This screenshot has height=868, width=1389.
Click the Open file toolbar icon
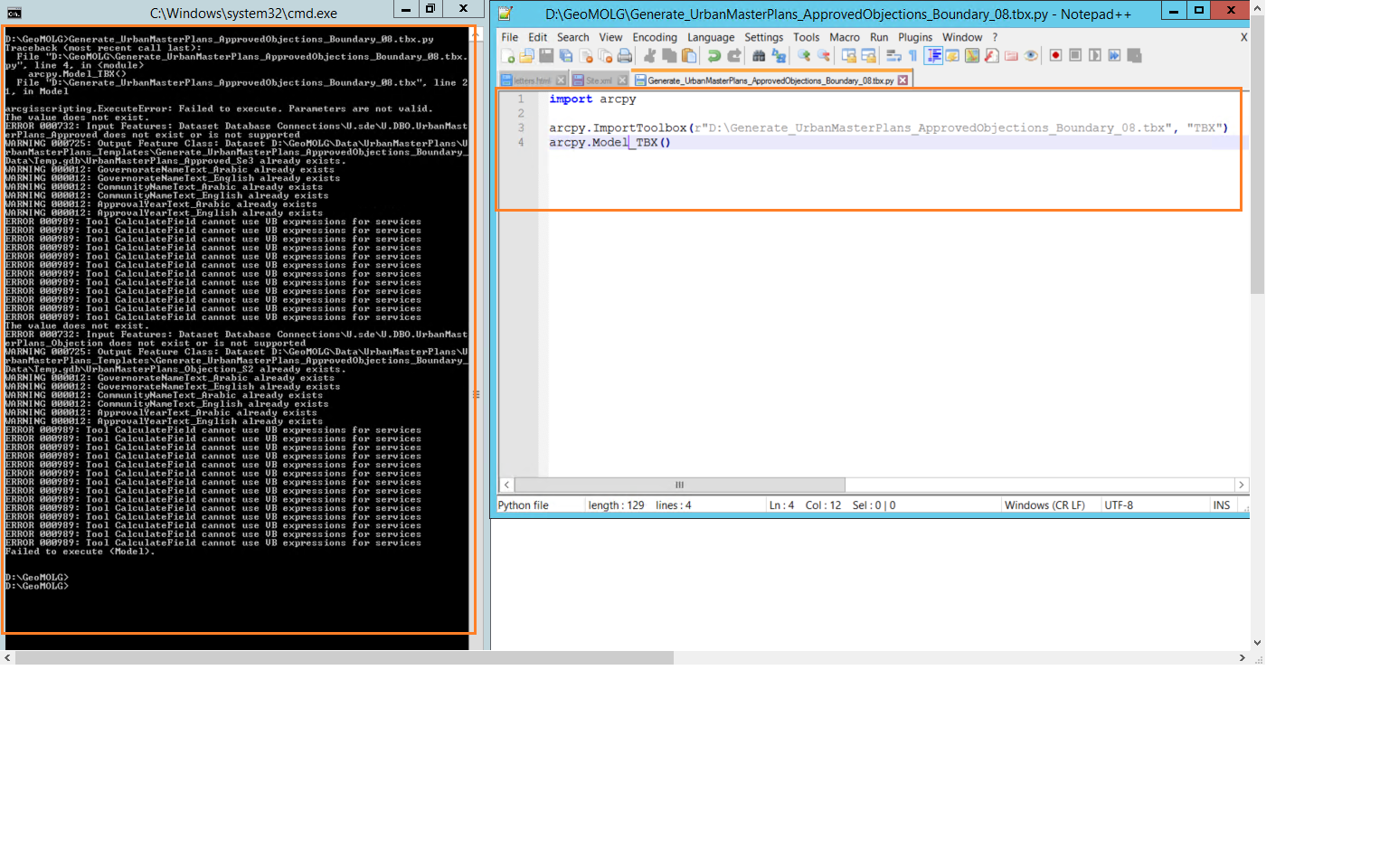tap(526, 56)
